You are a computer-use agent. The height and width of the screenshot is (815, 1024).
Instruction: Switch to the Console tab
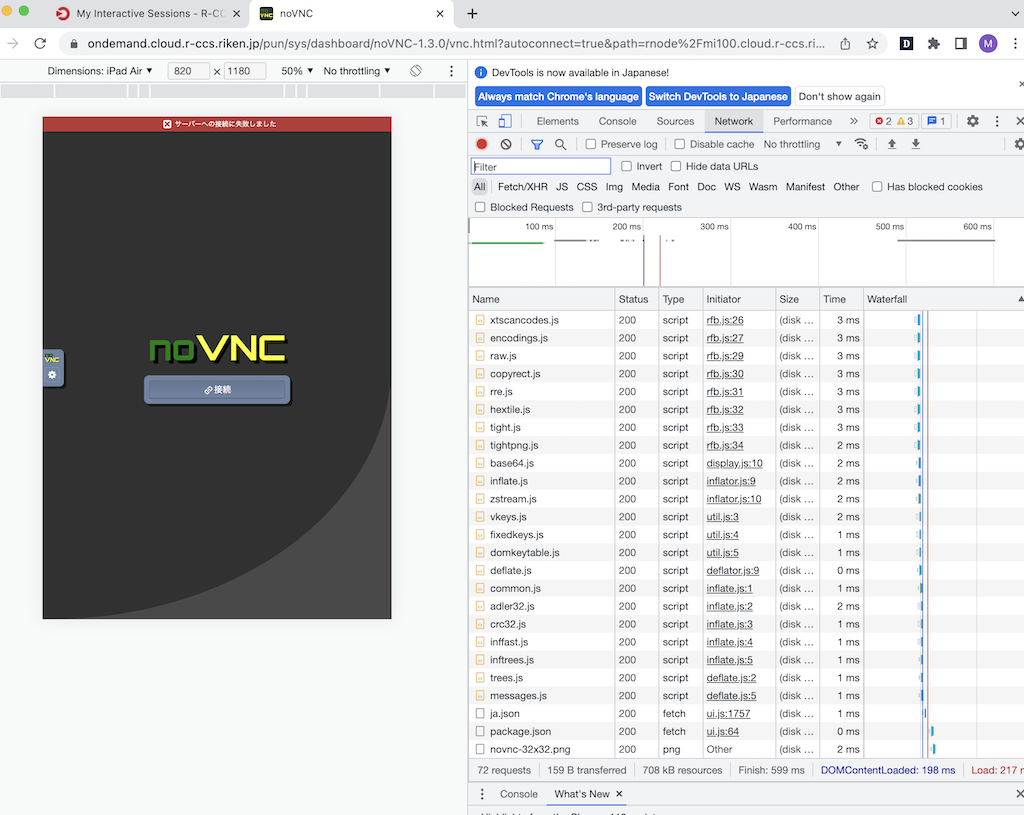pyautogui.click(x=617, y=121)
